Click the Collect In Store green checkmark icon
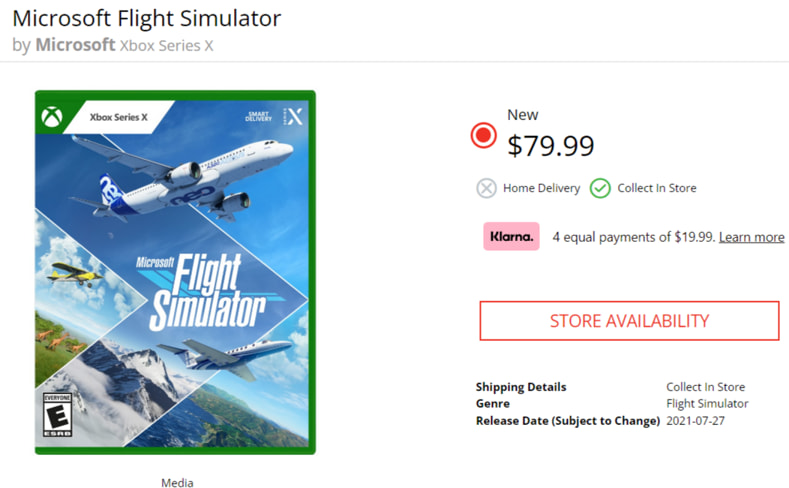Viewport: 789px width, 488px height. [x=600, y=188]
